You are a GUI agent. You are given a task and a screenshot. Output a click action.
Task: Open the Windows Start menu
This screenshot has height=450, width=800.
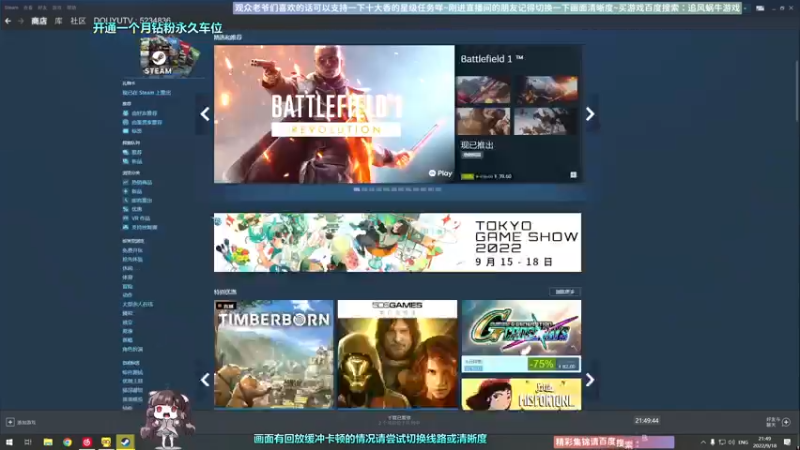click(x=9, y=442)
